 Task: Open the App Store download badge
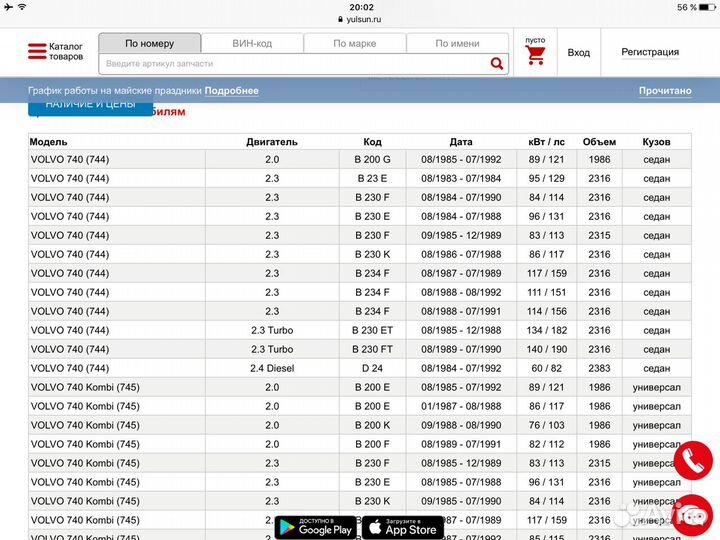[402, 526]
